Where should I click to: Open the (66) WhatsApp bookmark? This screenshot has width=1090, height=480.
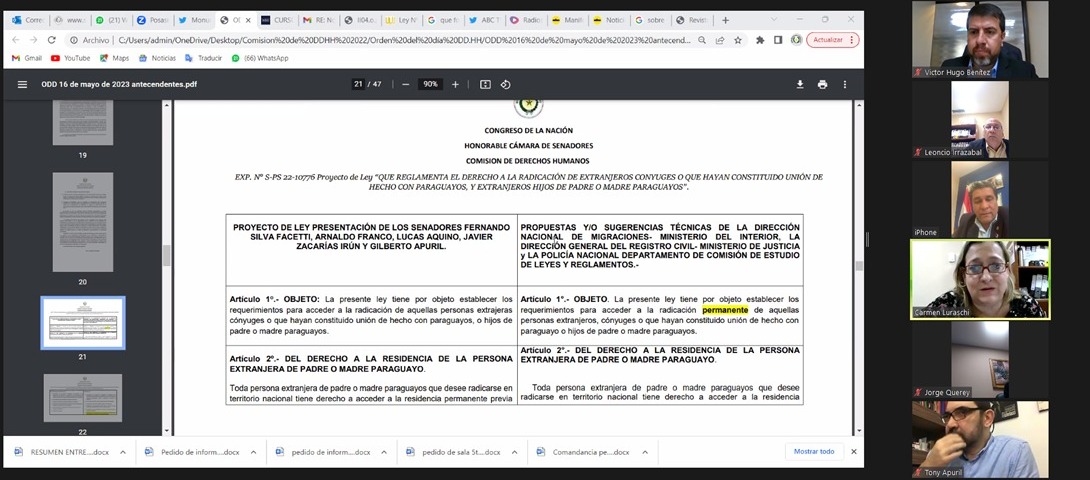[260, 58]
